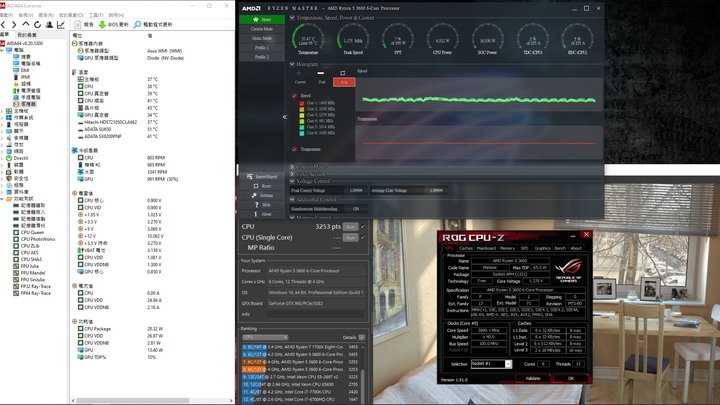Click the Peak histogram button
The height and width of the screenshot is (405, 720).
322,82
